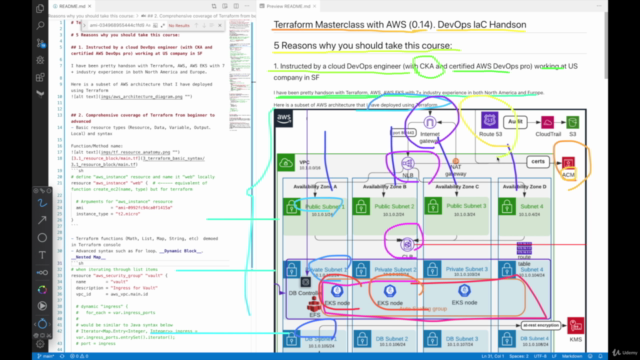Open the color wheel picker in drawing palette
The height and width of the screenshot is (360, 640).
click(x=42, y=290)
